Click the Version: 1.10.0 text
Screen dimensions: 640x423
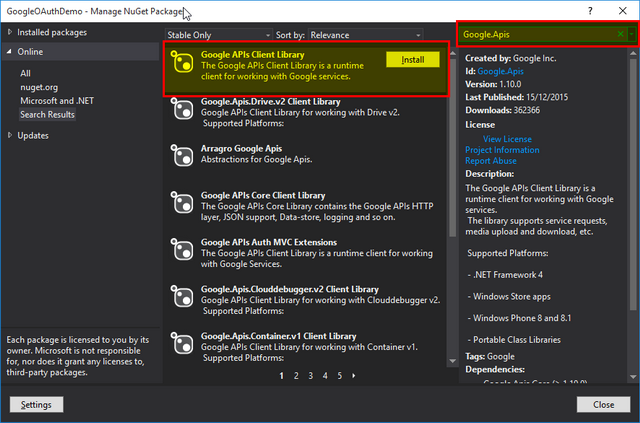[493, 85]
